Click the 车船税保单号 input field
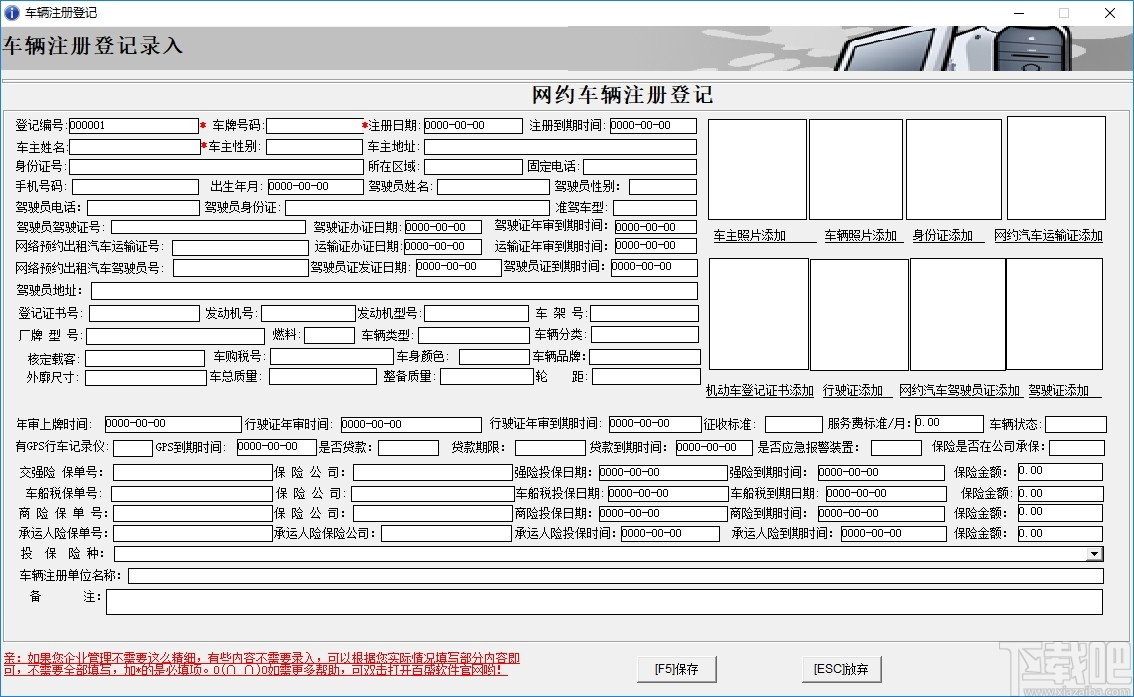The height and width of the screenshot is (697, 1134). (x=192, y=494)
